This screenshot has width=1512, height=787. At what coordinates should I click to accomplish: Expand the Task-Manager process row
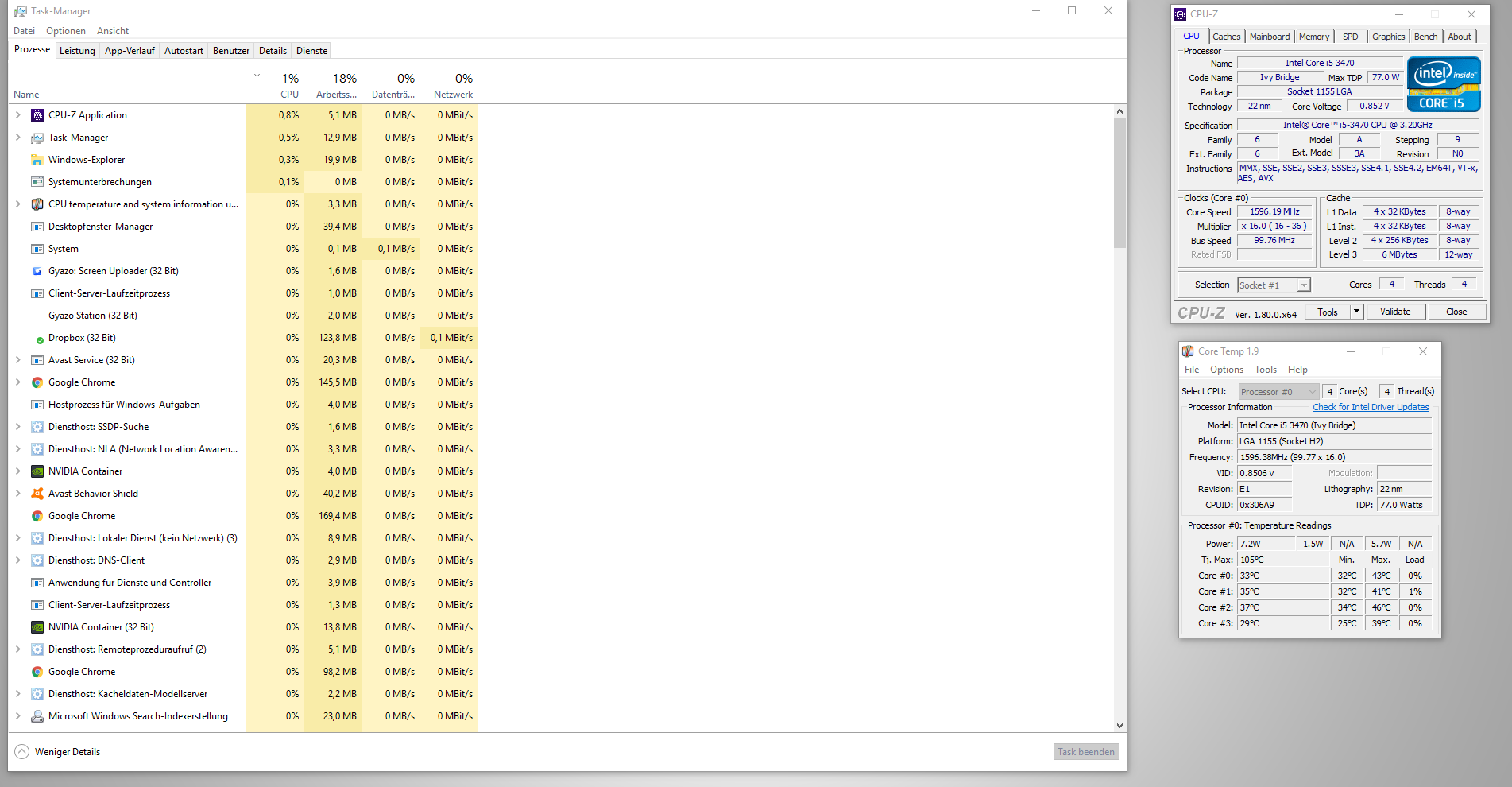[x=18, y=138]
